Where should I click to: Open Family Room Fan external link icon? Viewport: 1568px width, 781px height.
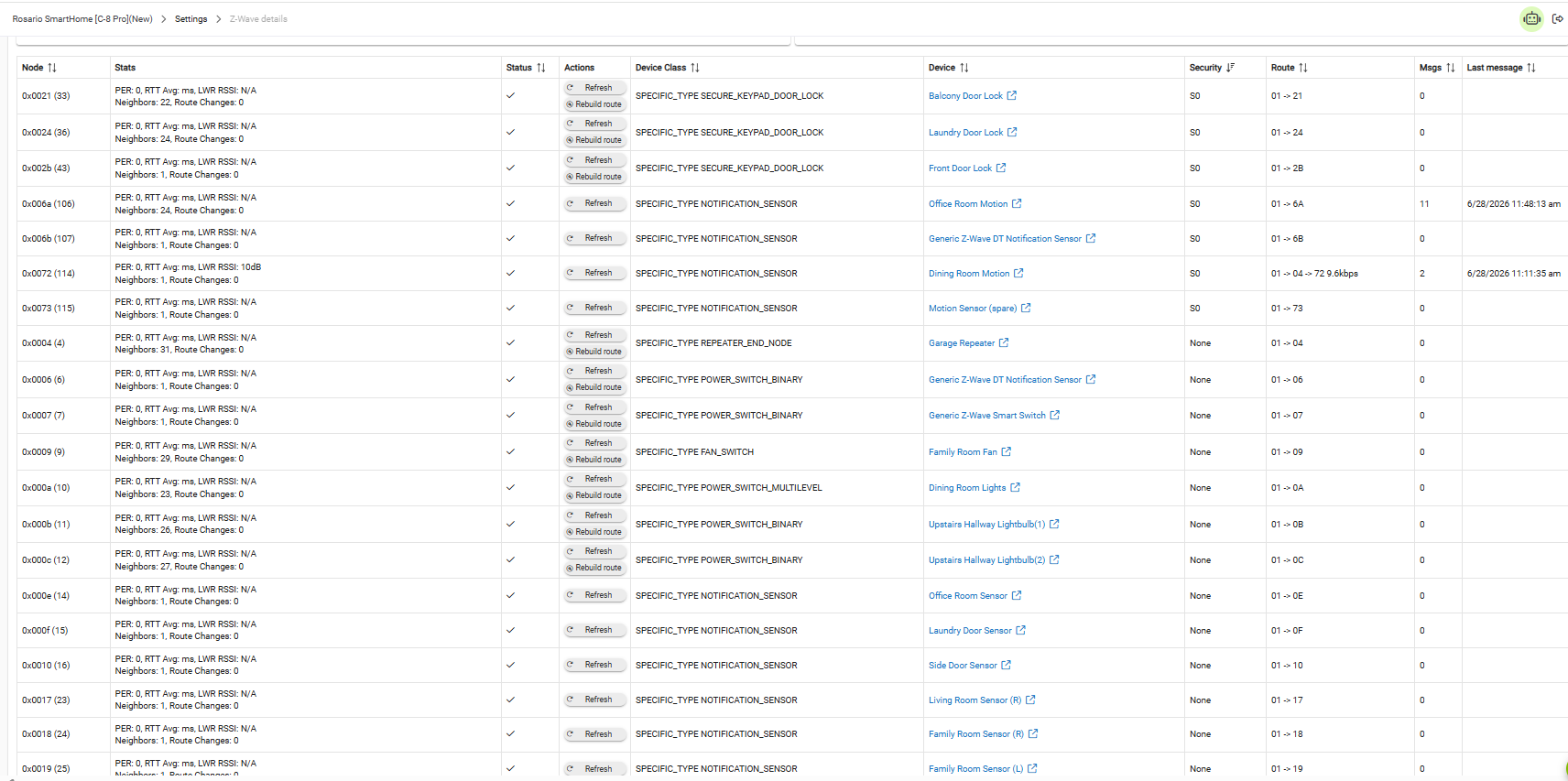(1007, 451)
